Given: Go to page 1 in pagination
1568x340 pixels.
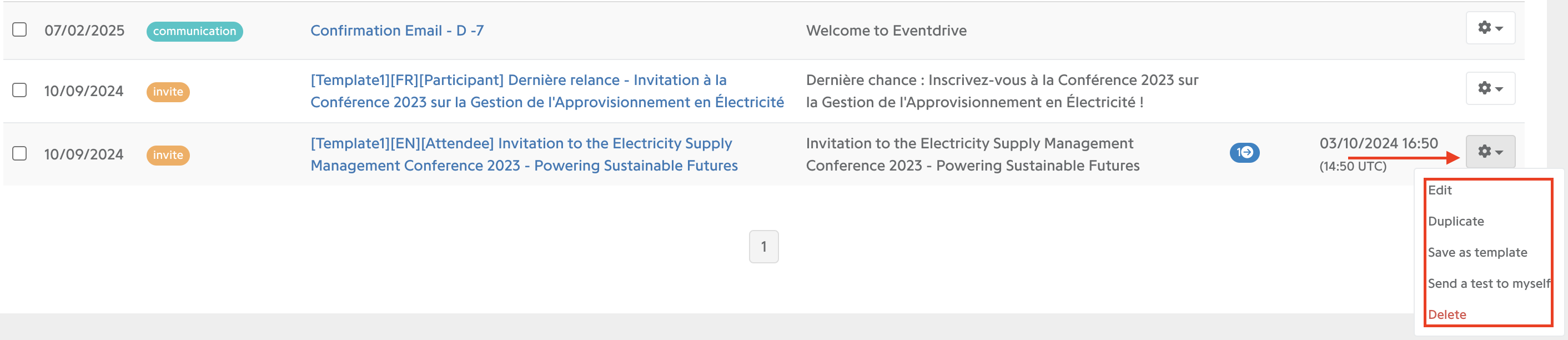Looking at the screenshot, I should tap(763, 247).
